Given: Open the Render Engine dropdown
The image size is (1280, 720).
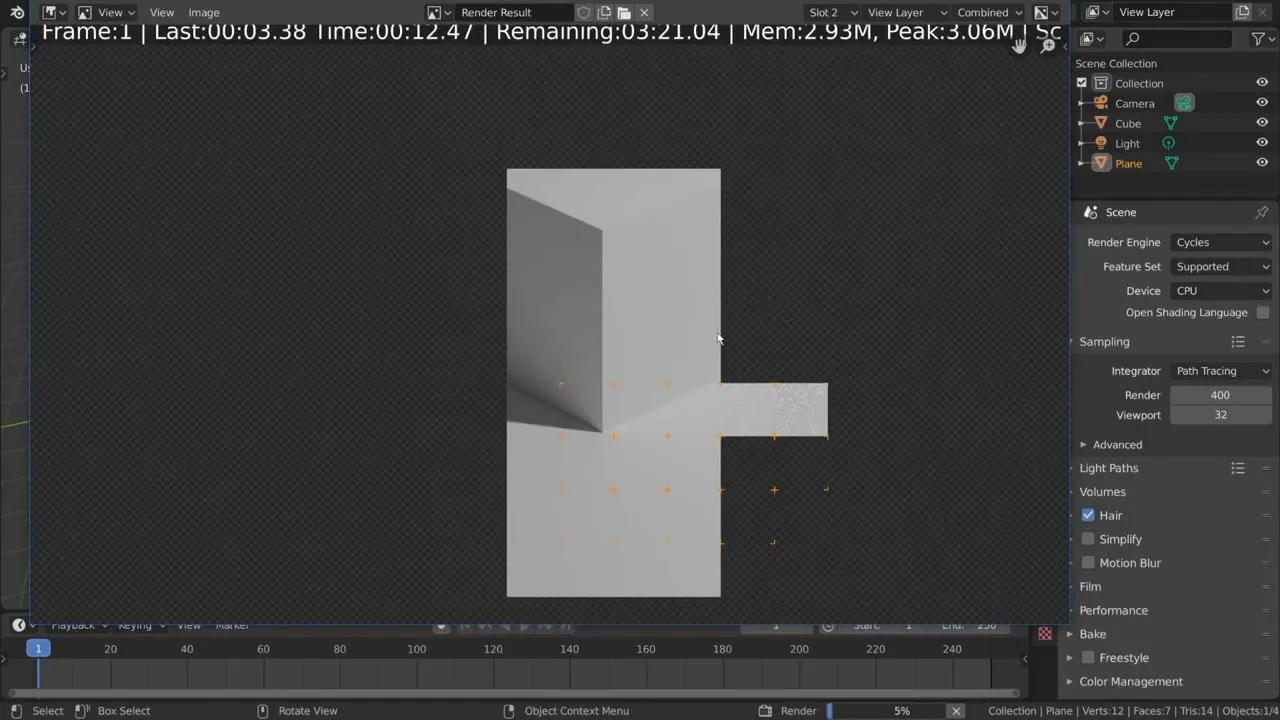Looking at the screenshot, I should (1221, 242).
